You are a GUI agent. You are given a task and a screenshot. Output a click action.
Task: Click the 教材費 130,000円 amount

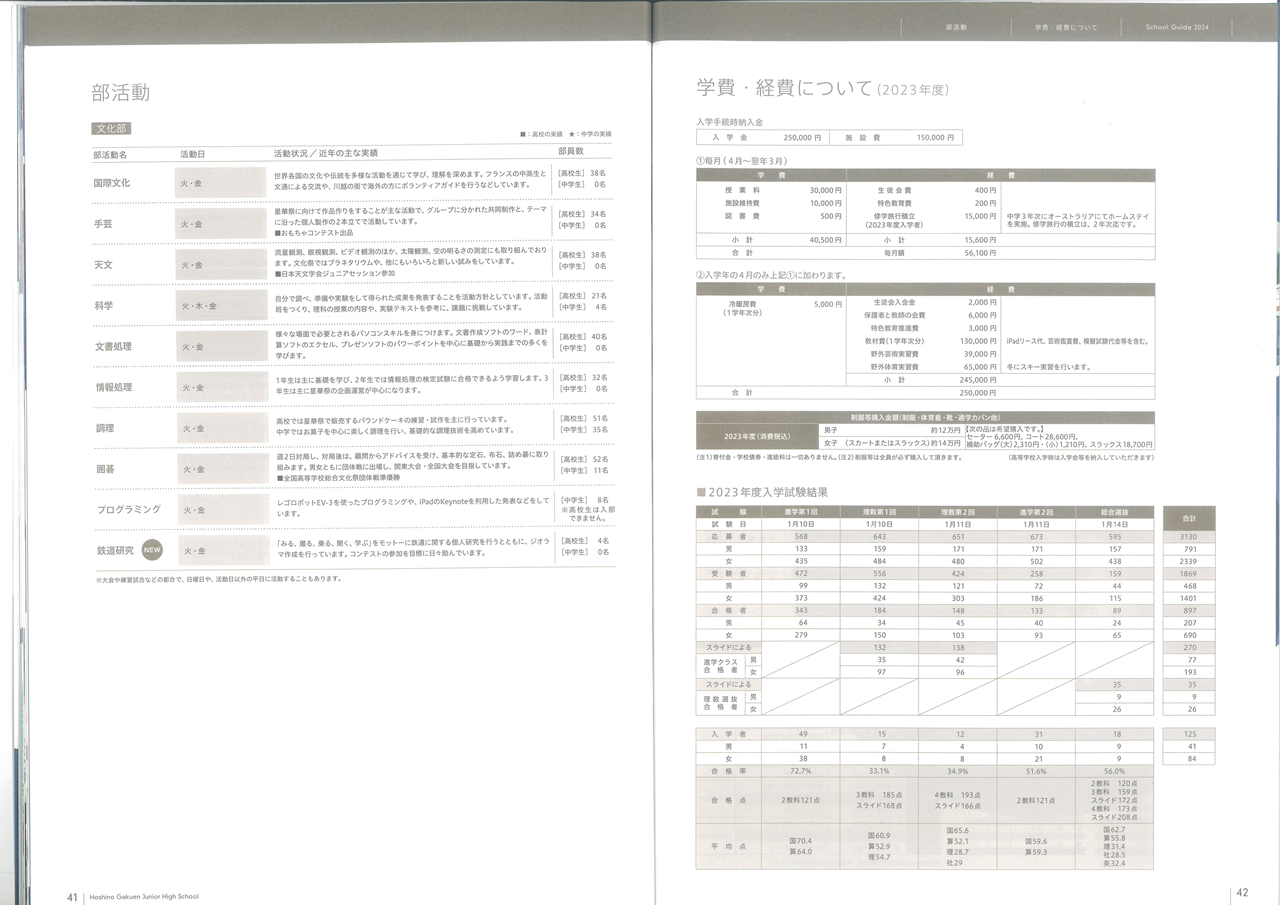pos(978,341)
